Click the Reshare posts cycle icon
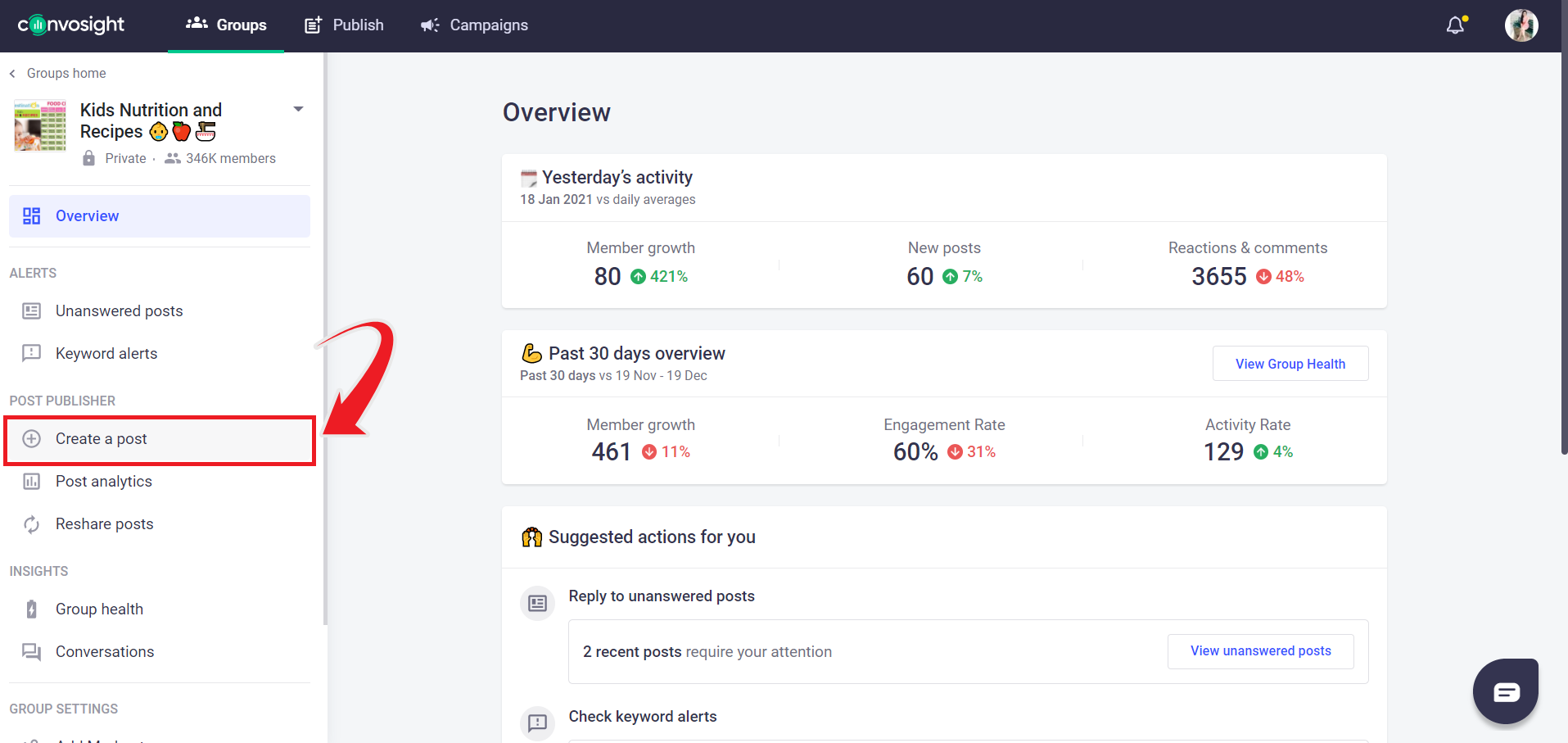This screenshot has height=743, width=1568. coord(31,524)
